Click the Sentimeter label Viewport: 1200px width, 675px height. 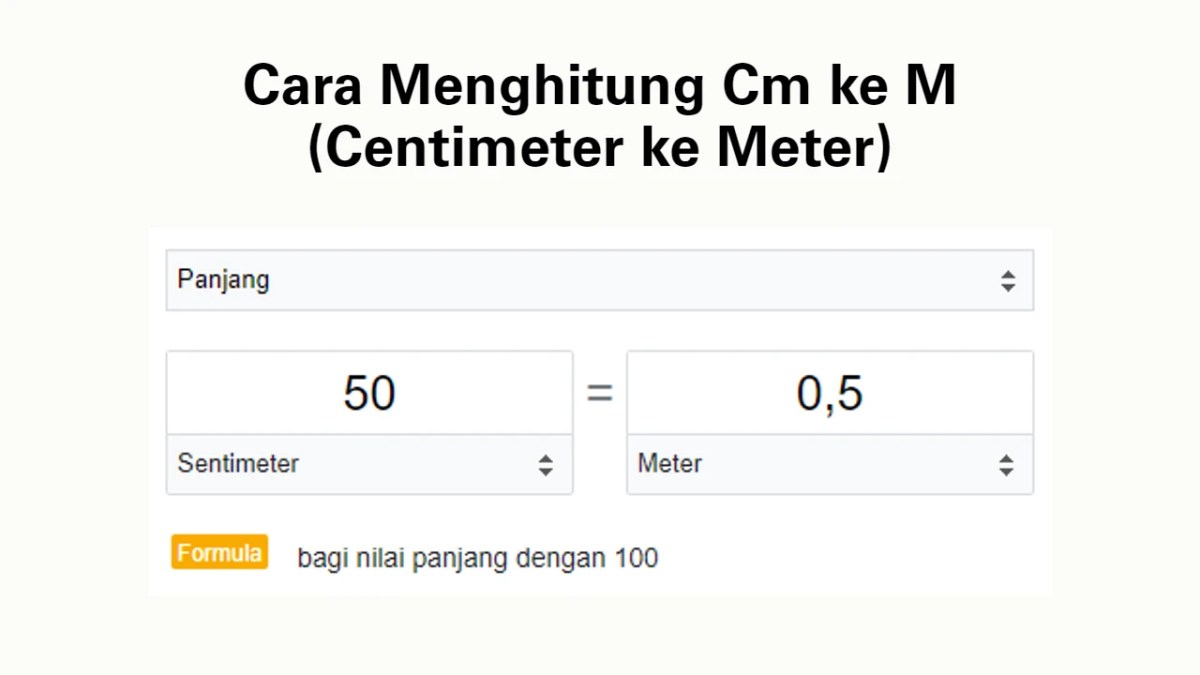238,464
